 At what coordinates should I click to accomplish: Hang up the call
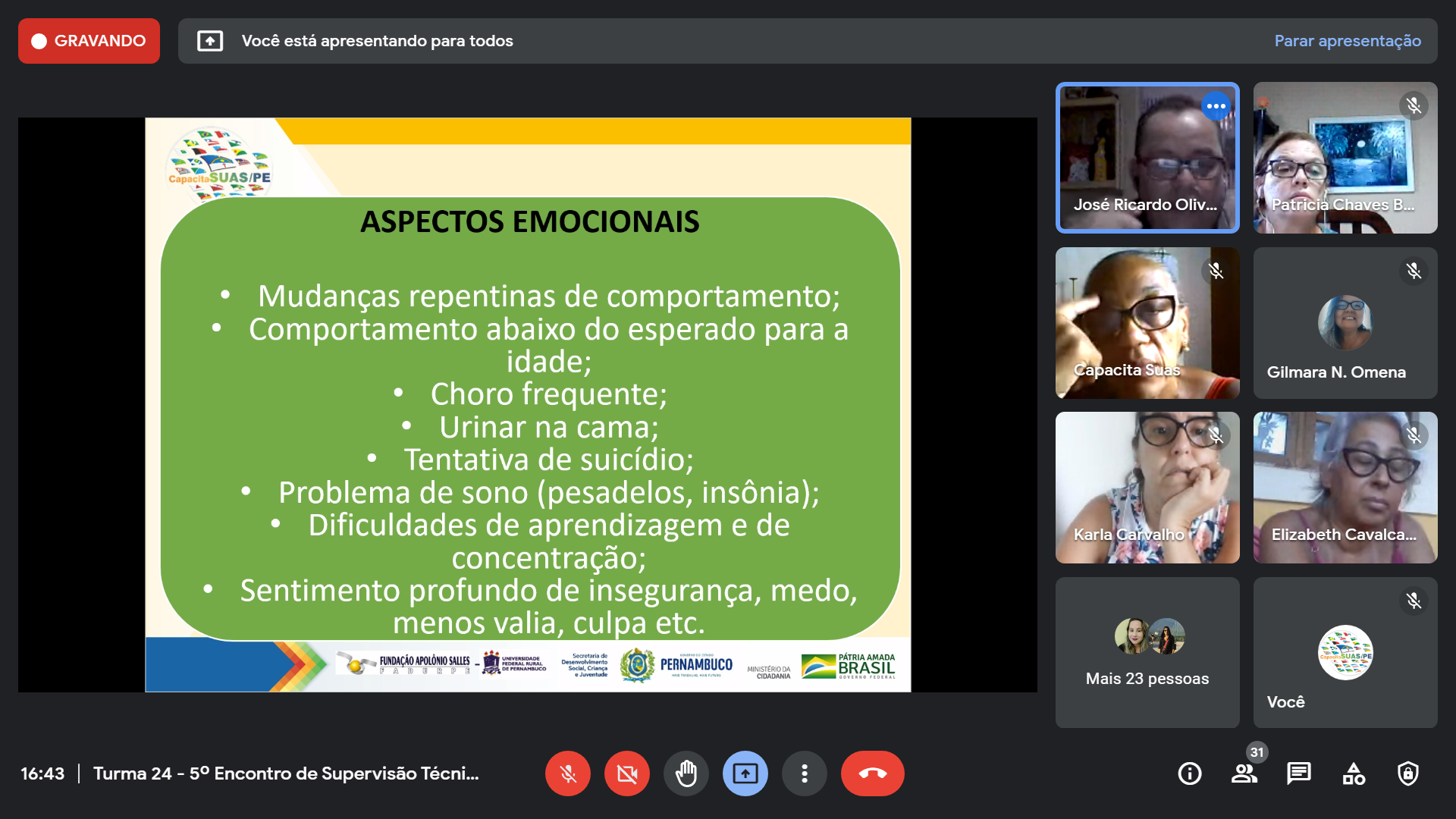pos(872,773)
